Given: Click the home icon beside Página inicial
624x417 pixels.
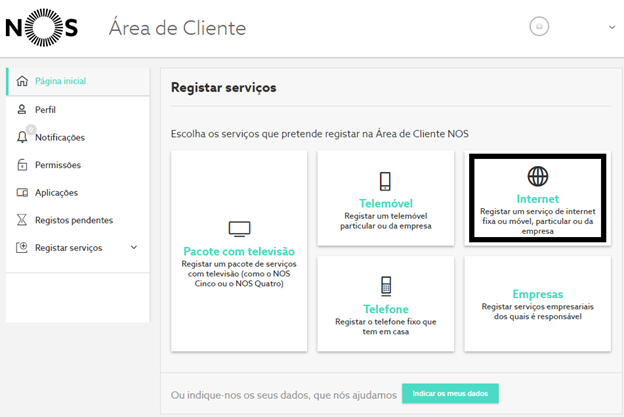Looking at the screenshot, I should (22, 81).
